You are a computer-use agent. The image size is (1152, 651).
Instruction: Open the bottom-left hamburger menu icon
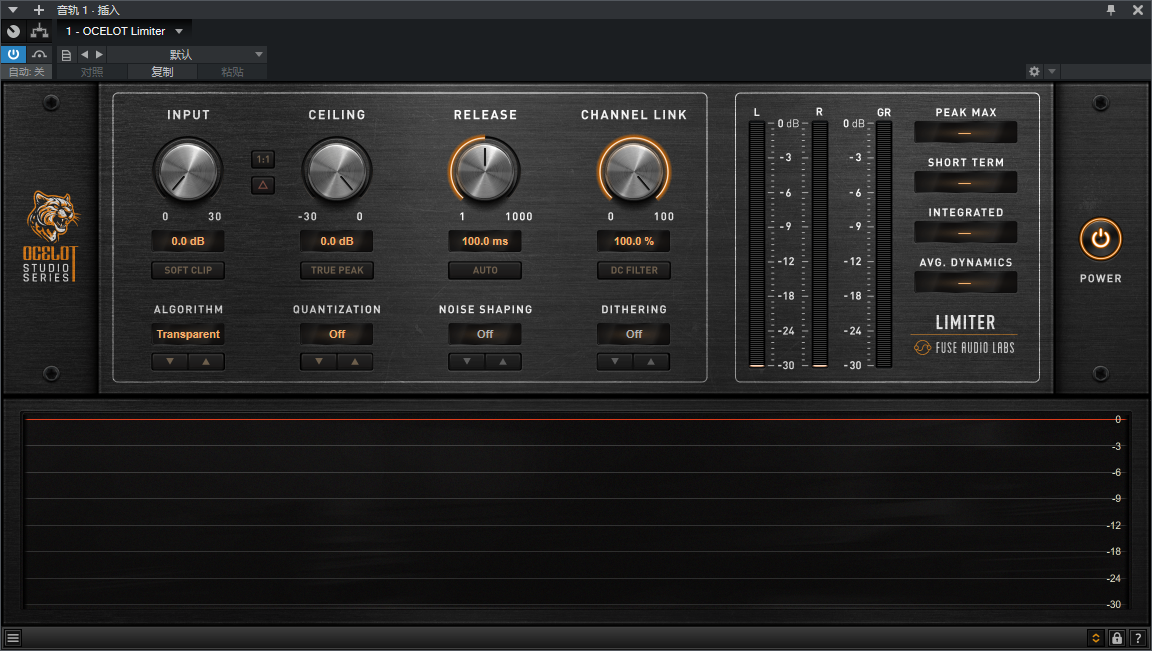tap(12, 638)
